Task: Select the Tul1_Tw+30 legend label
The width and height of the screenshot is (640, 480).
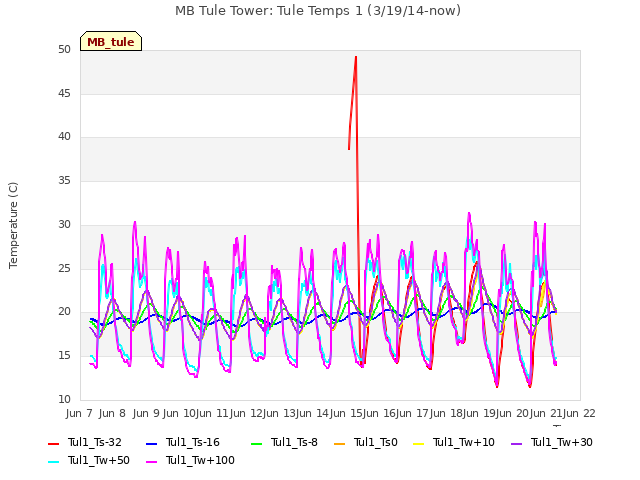Action: tap(562, 442)
